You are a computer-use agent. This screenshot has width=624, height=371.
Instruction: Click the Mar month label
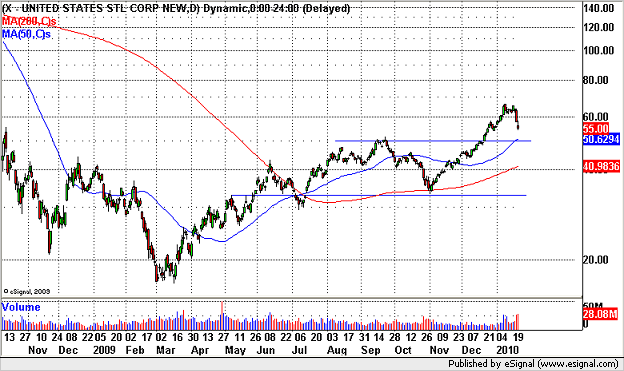165,350
